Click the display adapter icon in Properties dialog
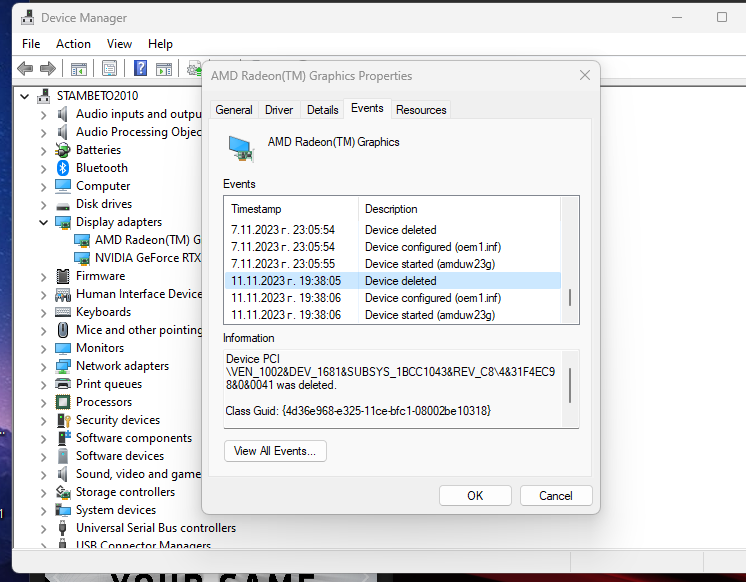 click(x=241, y=149)
